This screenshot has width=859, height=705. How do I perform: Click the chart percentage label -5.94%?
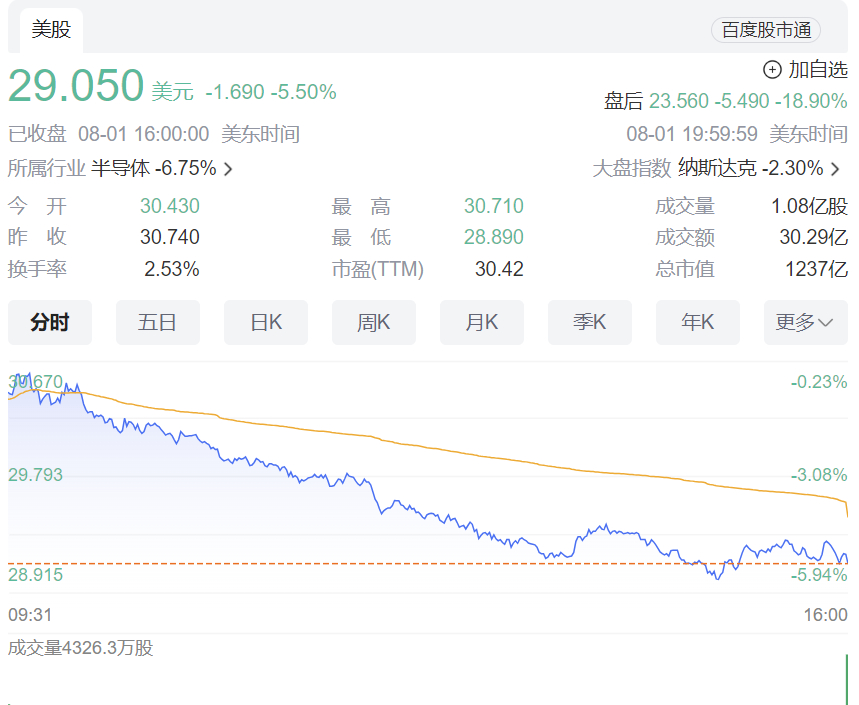click(819, 575)
